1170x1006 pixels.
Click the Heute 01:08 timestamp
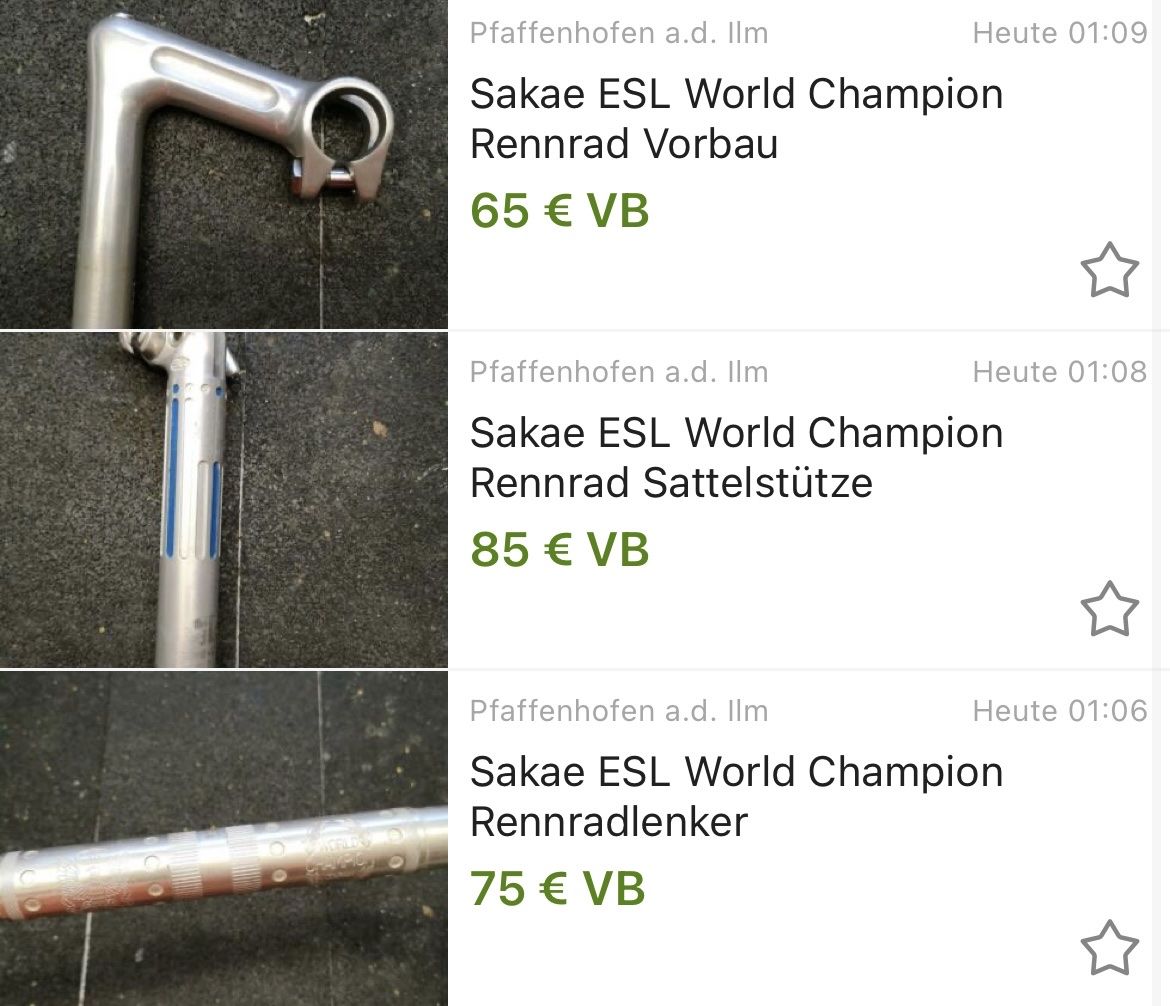pyautogui.click(x=1060, y=372)
